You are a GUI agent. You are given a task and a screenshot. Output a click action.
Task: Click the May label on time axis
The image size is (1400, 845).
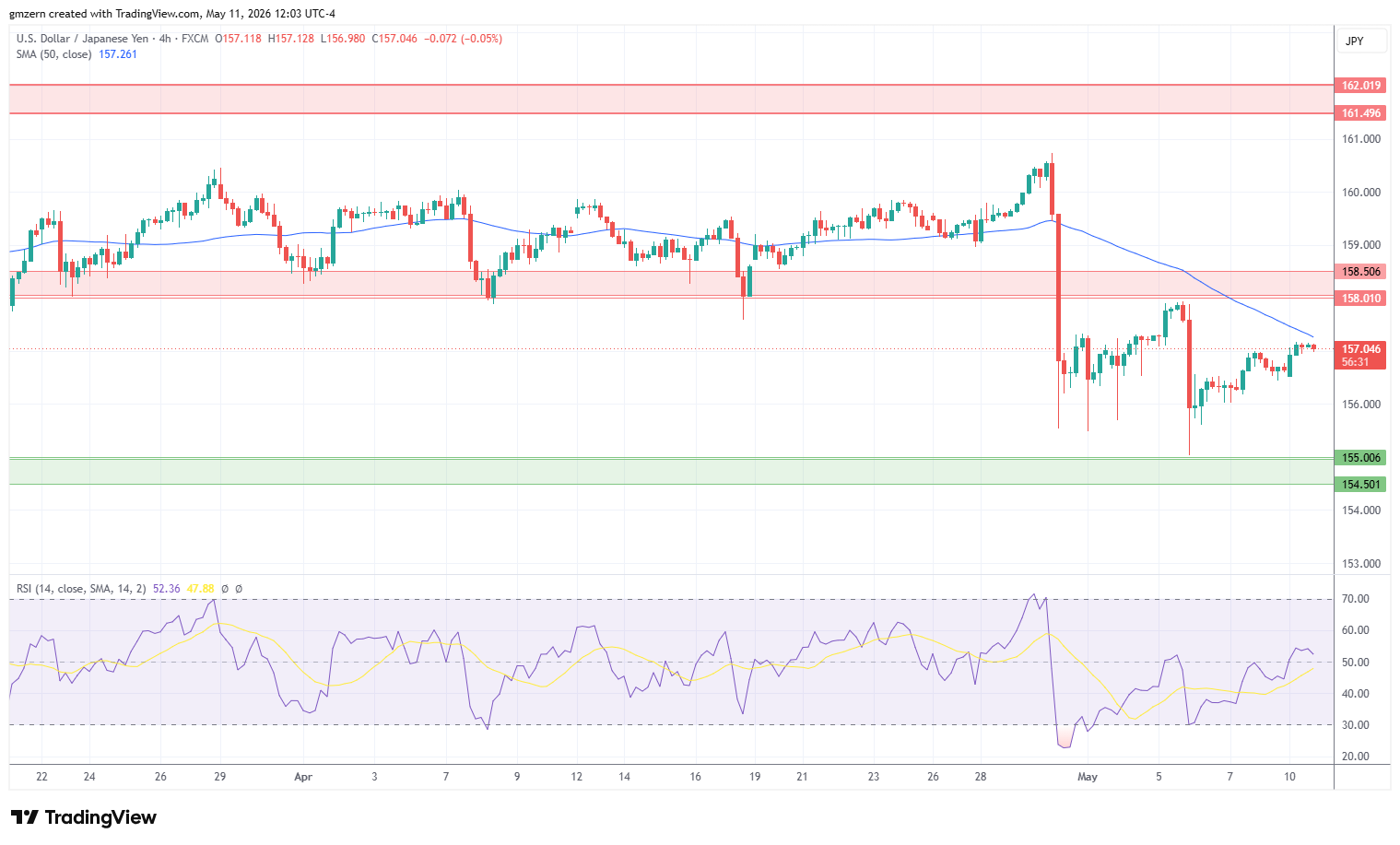pyautogui.click(x=1088, y=777)
